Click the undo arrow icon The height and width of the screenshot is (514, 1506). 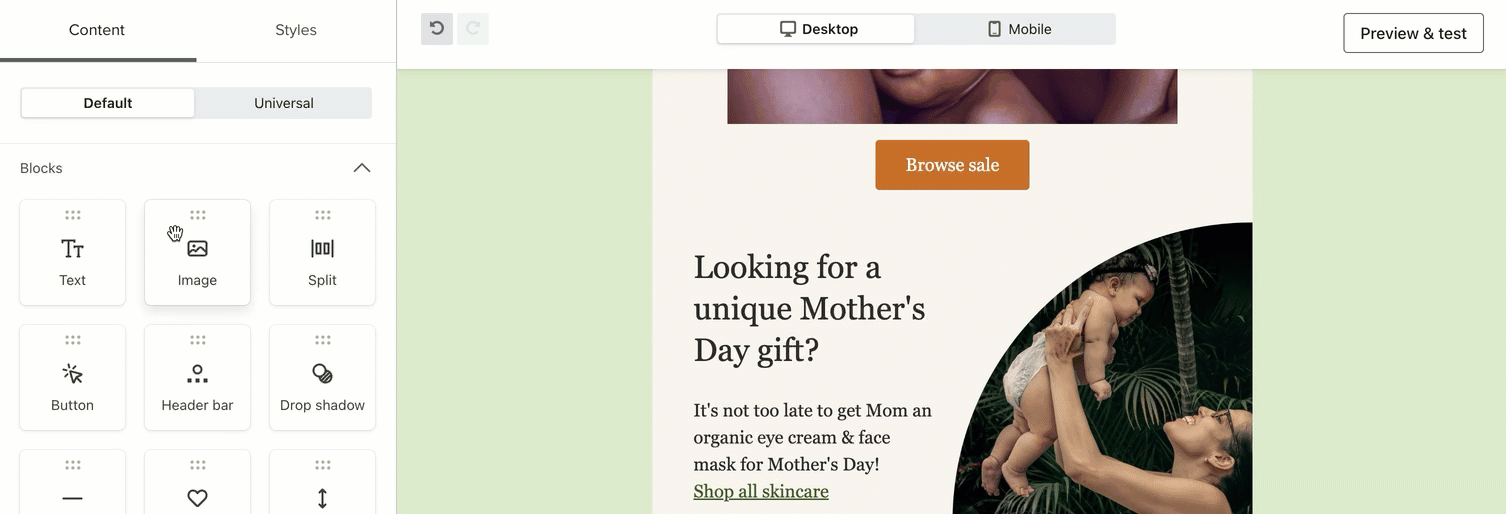tap(437, 29)
